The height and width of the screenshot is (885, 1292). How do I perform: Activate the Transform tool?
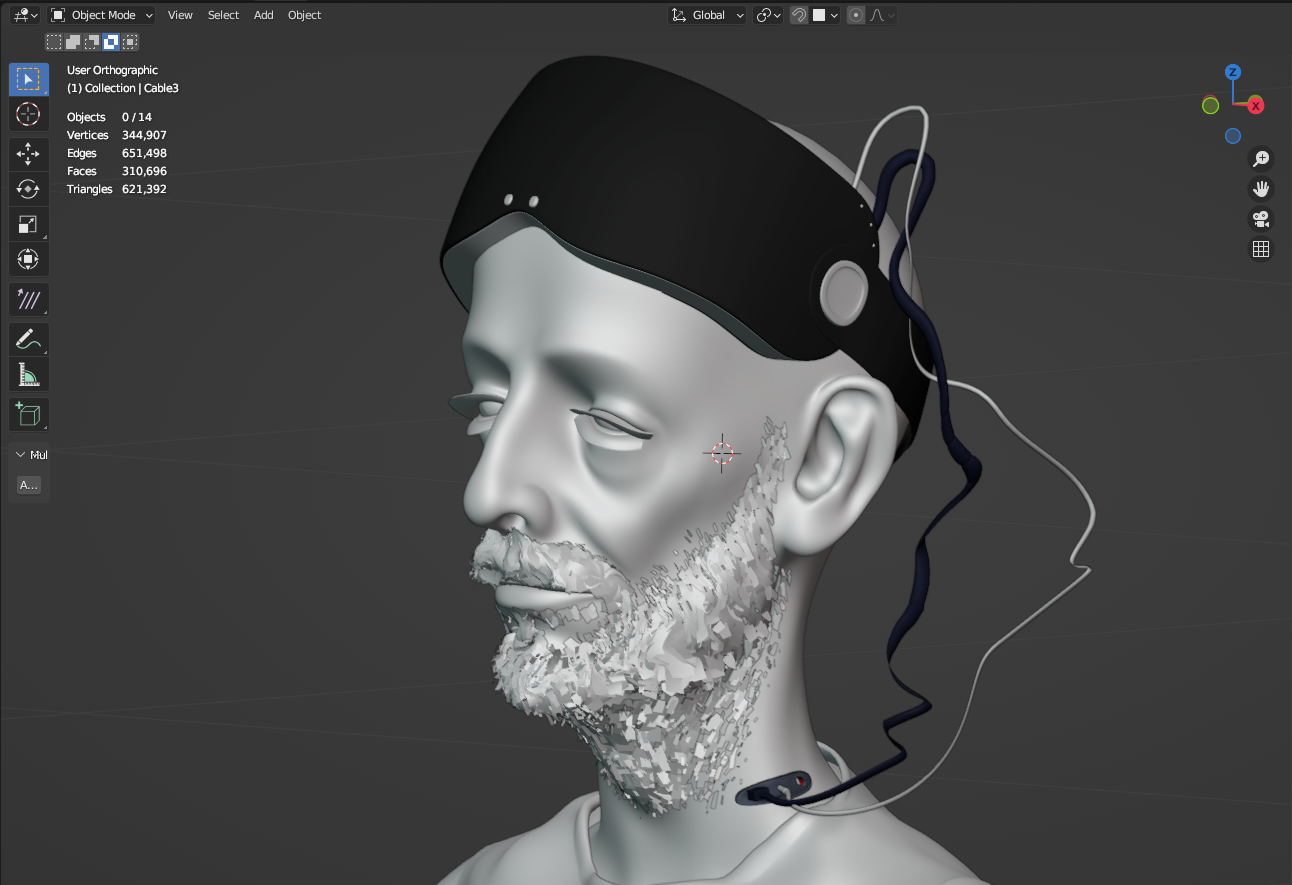tap(29, 260)
